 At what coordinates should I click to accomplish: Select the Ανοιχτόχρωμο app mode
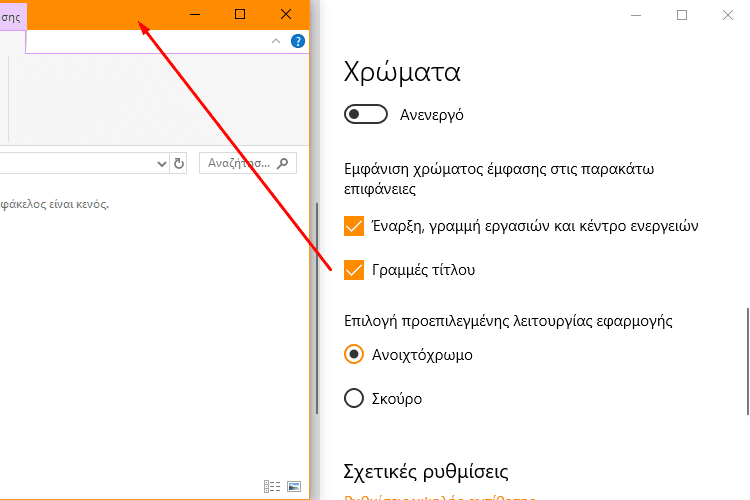pos(354,355)
